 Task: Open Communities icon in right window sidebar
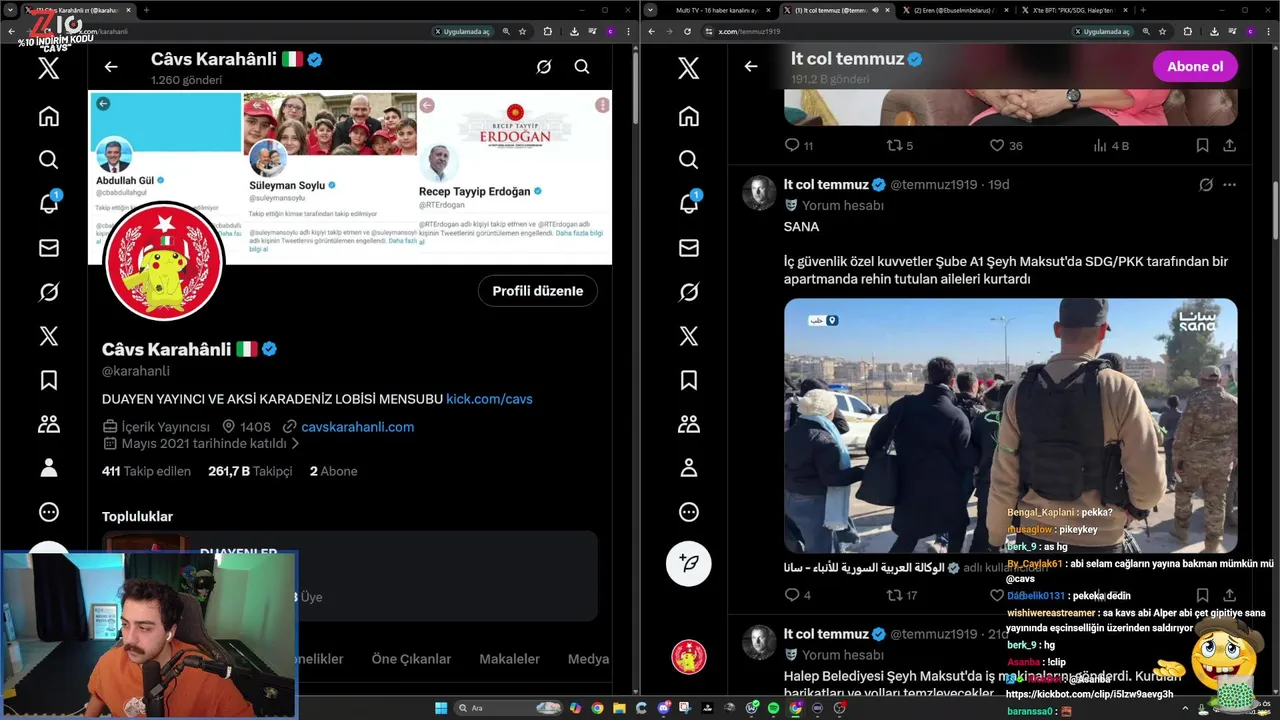[688, 424]
